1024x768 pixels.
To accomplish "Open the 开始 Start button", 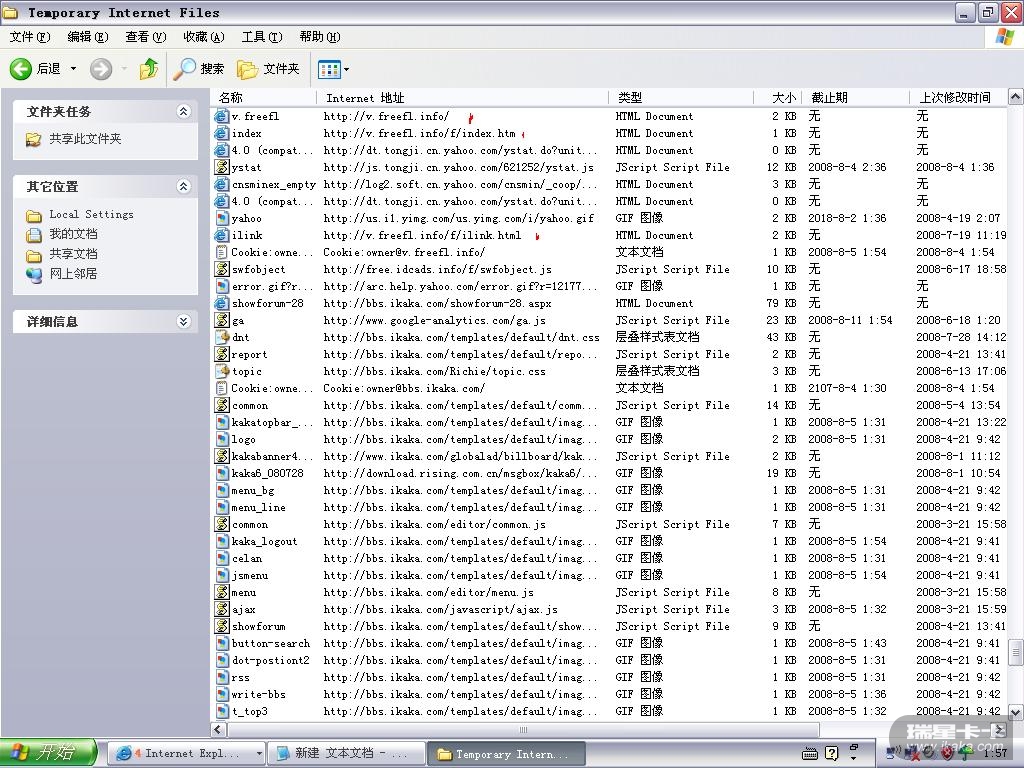I will tap(49, 753).
